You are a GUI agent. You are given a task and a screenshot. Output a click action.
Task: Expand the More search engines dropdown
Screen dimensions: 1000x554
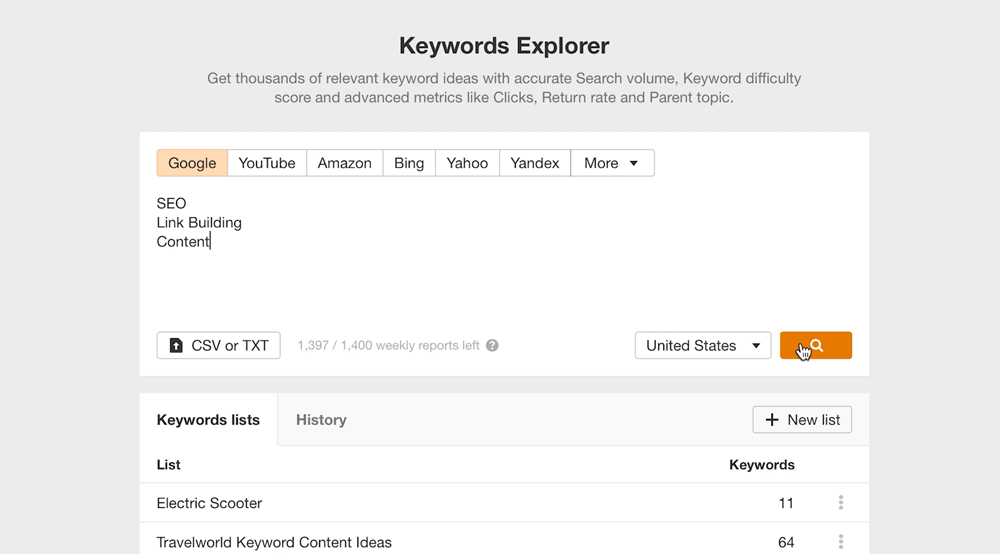612,163
